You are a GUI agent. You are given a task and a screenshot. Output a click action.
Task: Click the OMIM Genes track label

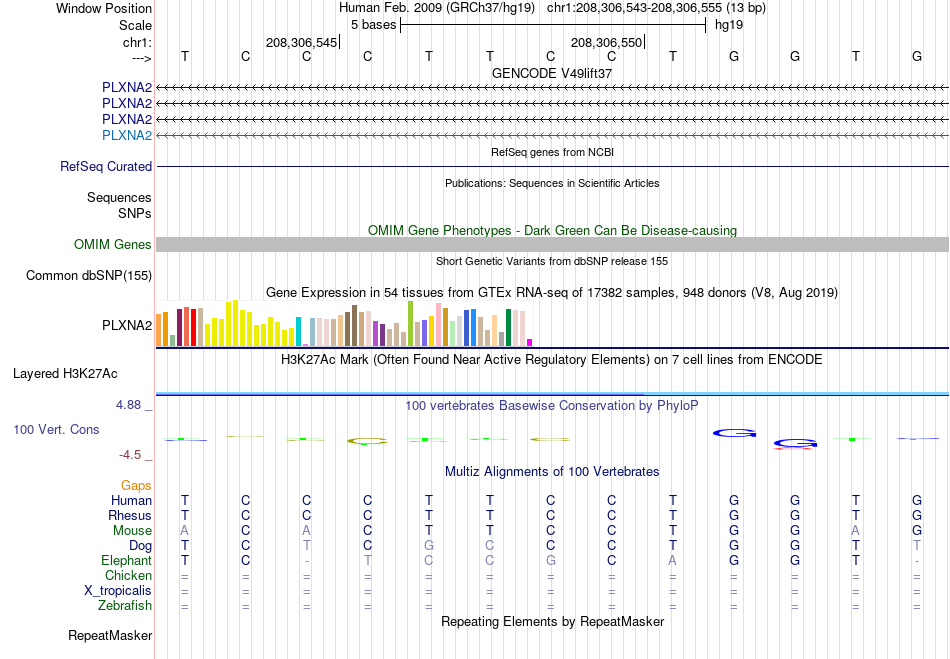(113, 245)
